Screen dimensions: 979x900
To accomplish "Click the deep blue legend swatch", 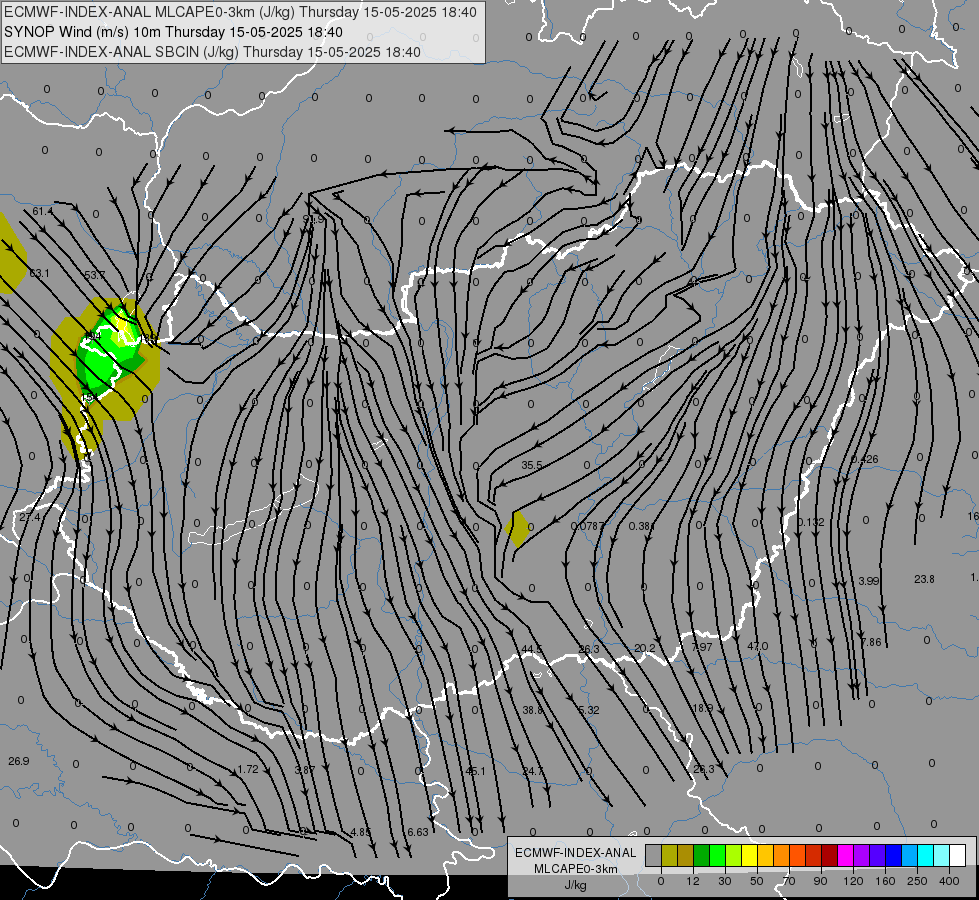I will (x=894, y=855).
